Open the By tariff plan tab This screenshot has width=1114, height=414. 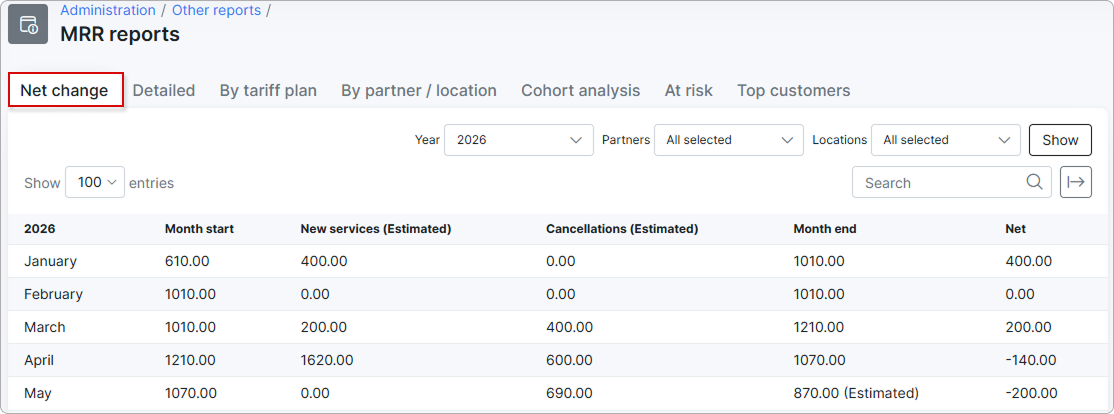[268, 90]
